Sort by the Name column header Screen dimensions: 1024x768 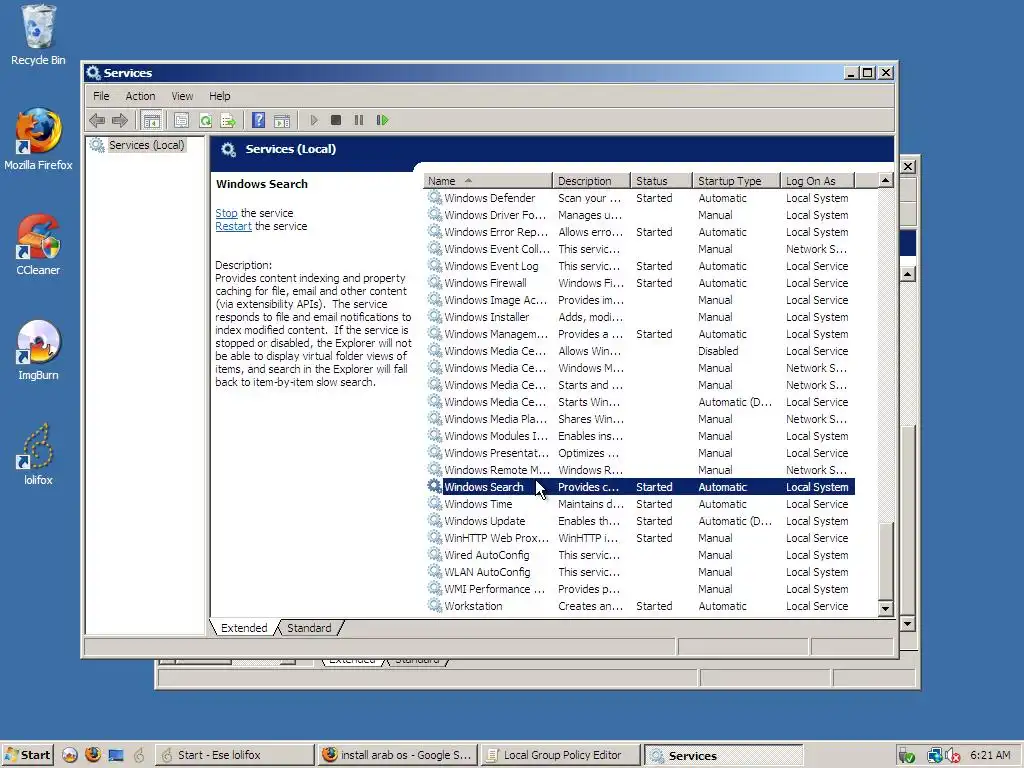pyautogui.click(x=488, y=181)
